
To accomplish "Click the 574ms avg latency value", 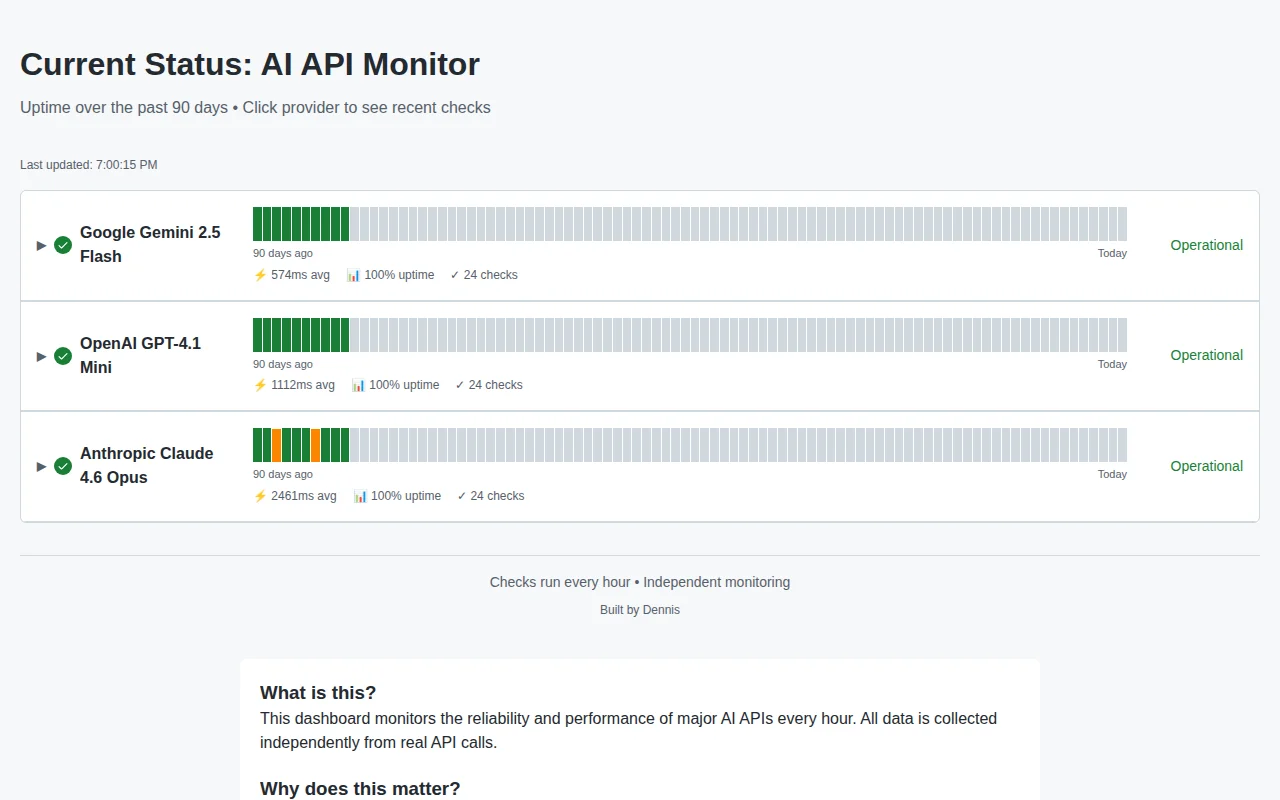I will 300,275.
